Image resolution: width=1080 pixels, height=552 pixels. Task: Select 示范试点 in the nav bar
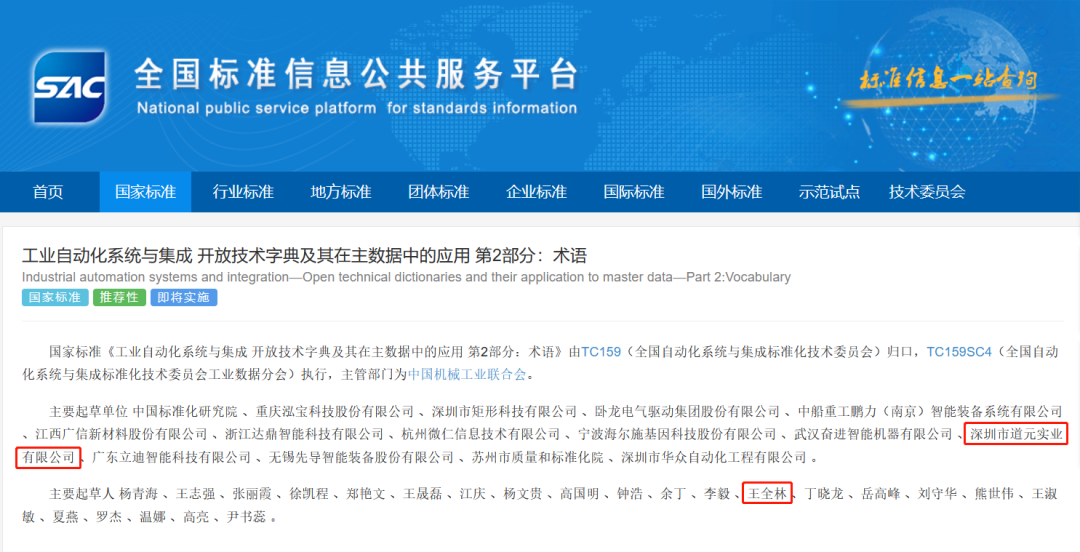click(829, 192)
